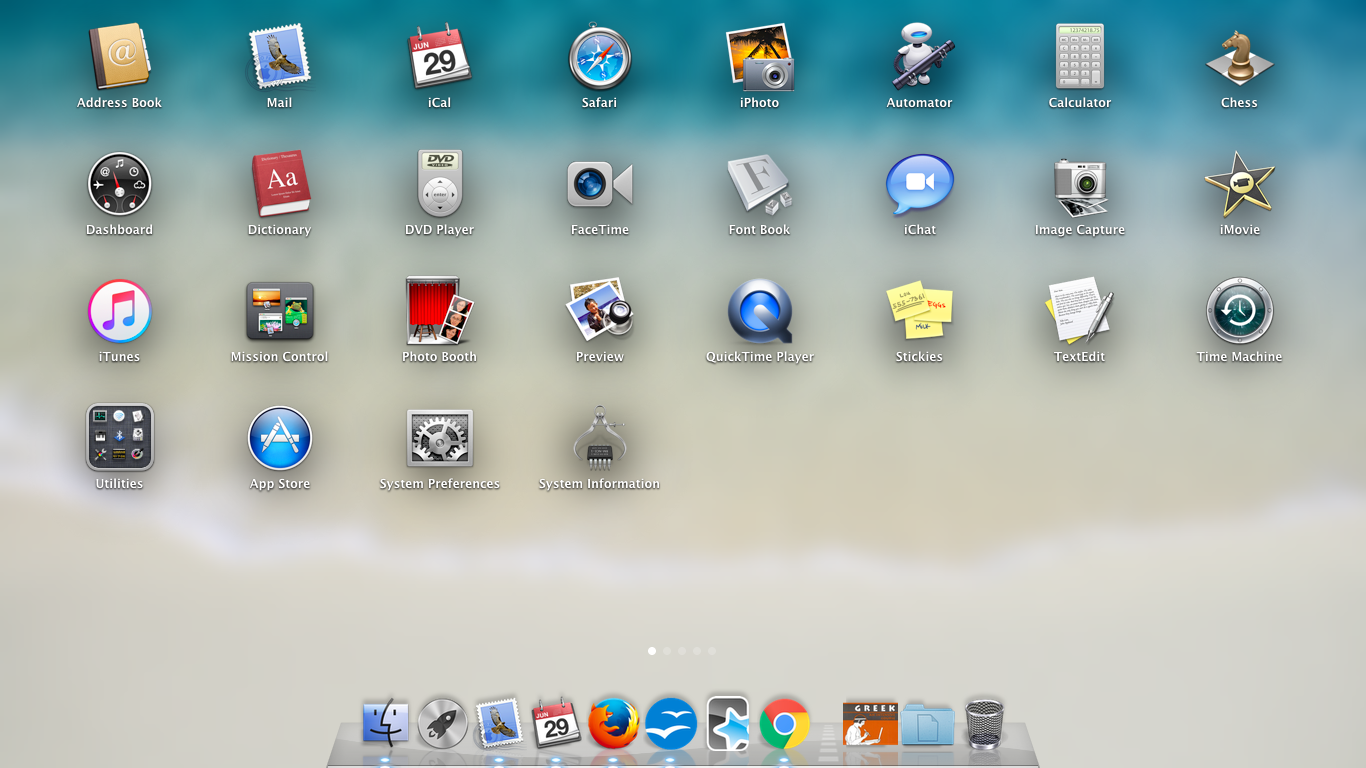Click Finder in the Dock
The height and width of the screenshot is (768, 1366).
click(x=385, y=723)
